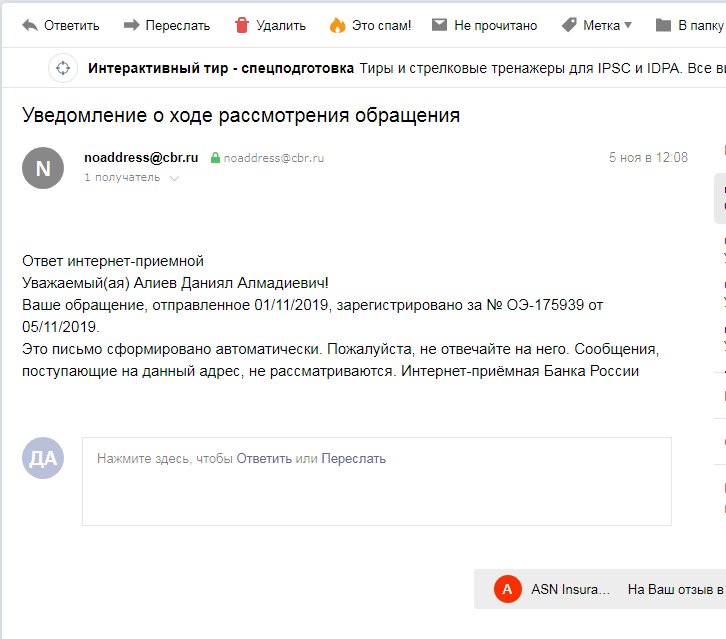Expand the '1 получатель' recipient list

(x=175, y=178)
